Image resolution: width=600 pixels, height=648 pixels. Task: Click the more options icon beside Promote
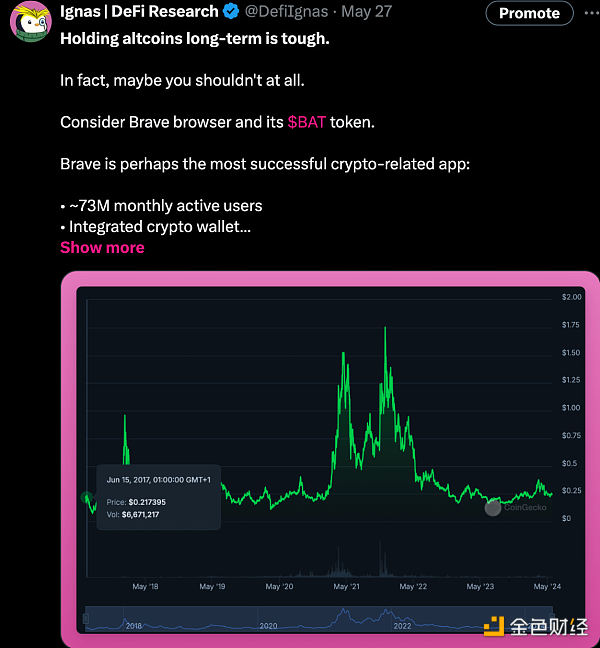pyautogui.click(x=591, y=13)
